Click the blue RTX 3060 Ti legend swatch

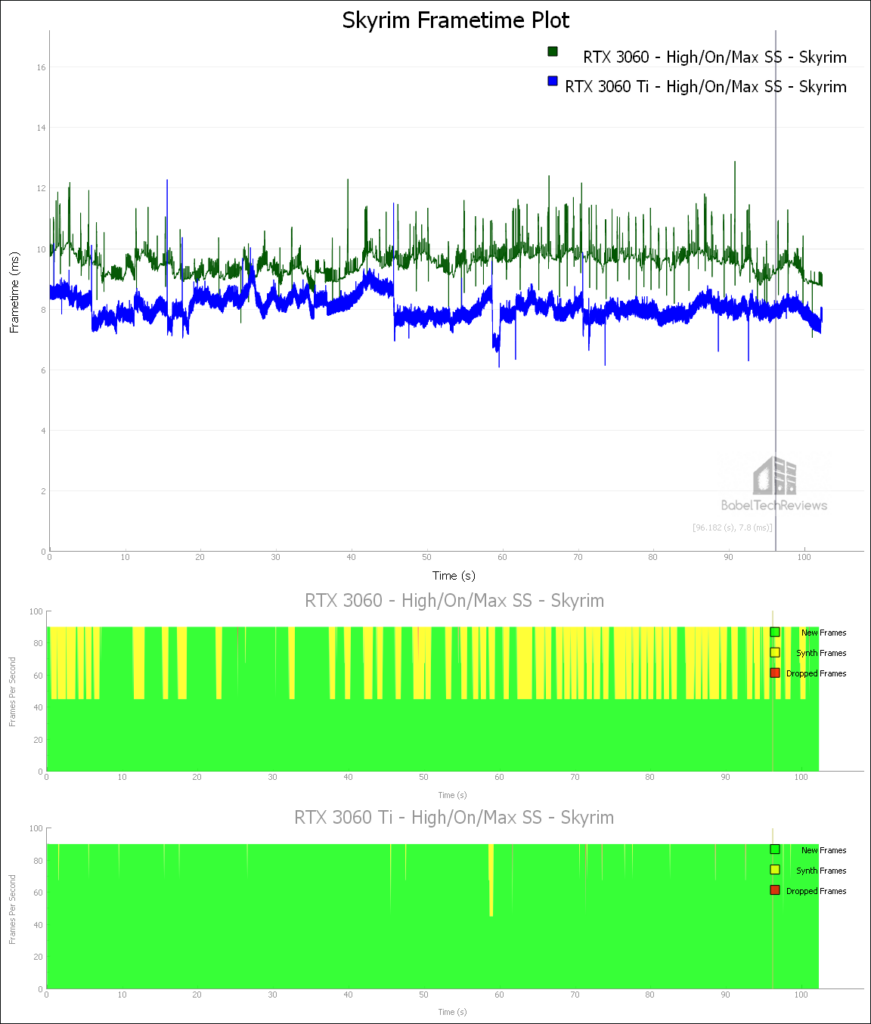tap(551, 81)
